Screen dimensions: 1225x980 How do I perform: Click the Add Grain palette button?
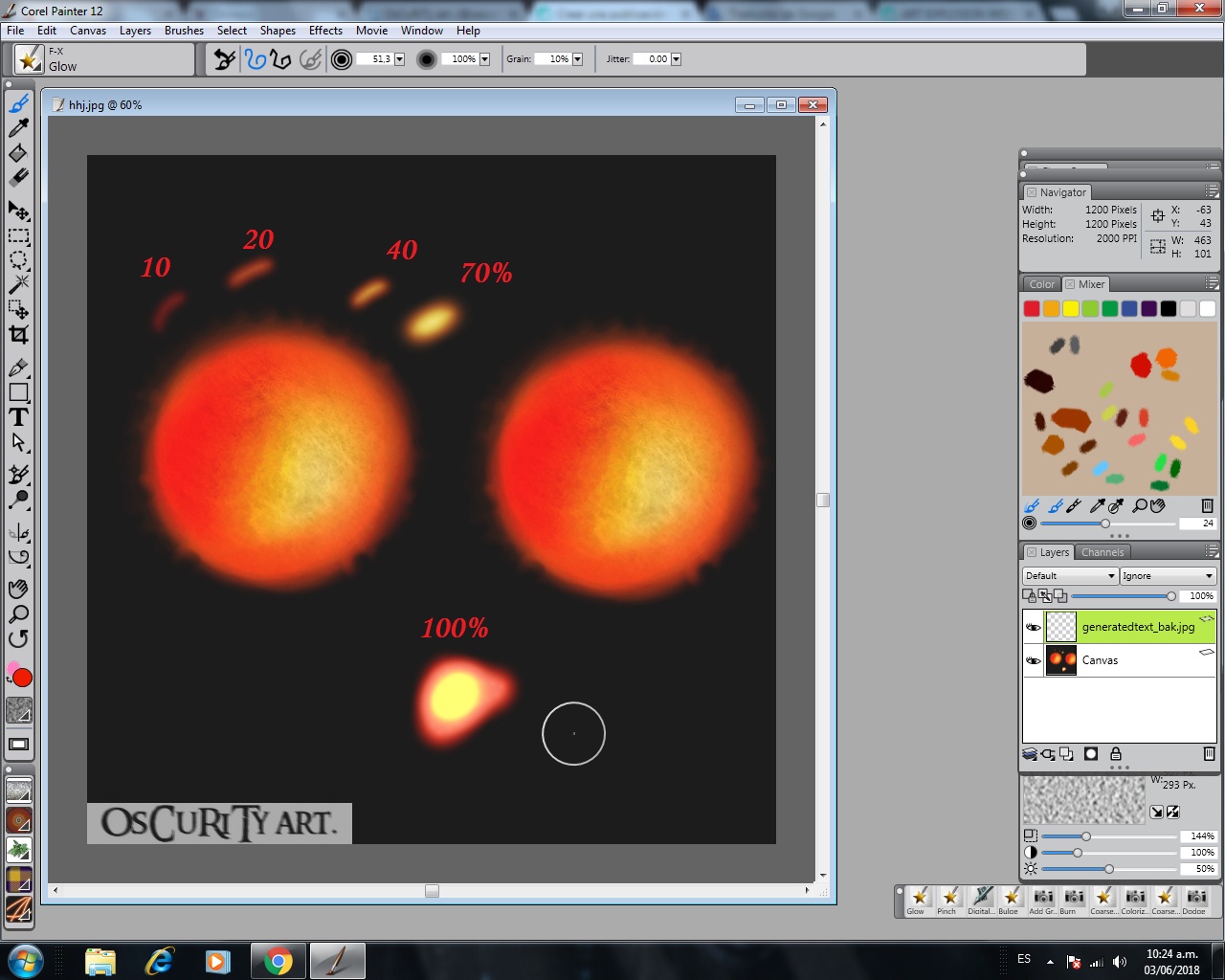pyautogui.click(x=1042, y=901)
